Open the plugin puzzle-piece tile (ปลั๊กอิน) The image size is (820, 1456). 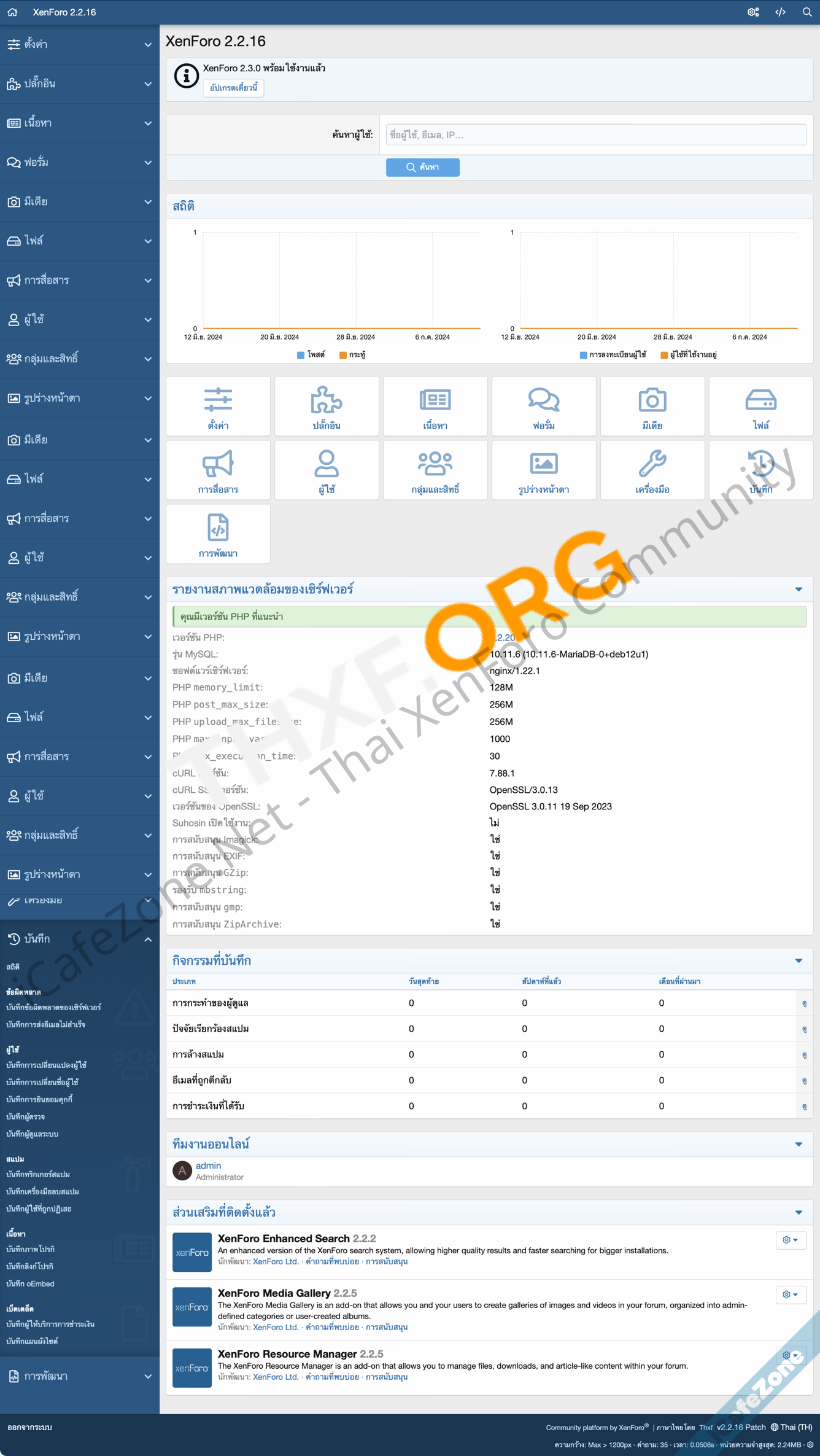coord(327,407)
